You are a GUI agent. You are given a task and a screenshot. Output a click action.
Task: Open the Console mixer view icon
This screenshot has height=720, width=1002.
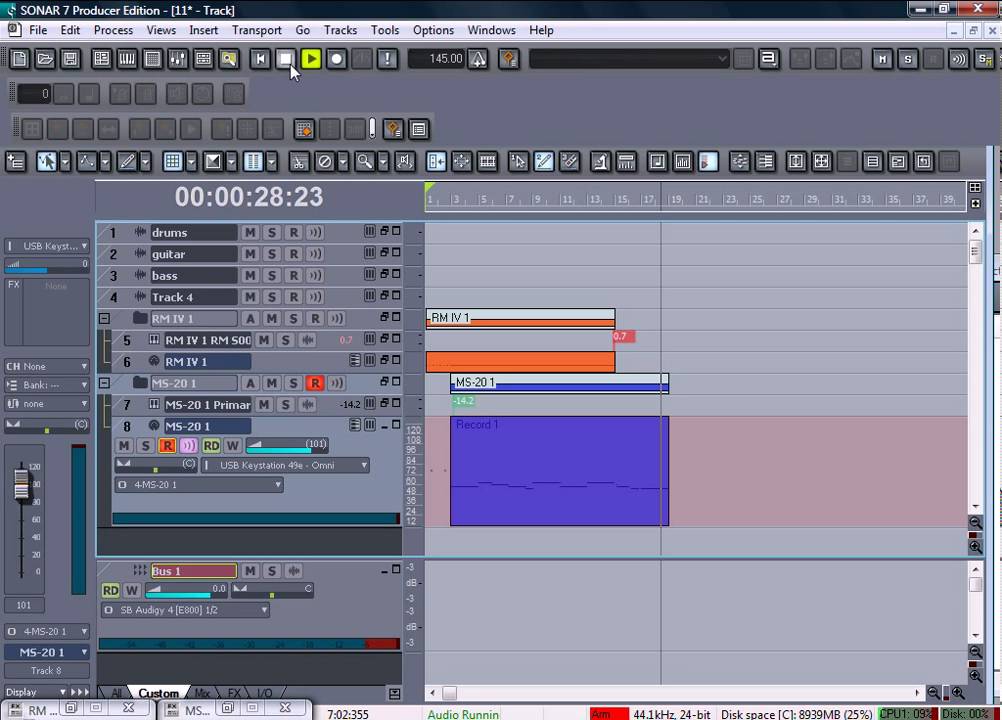(x=178, y=59)
